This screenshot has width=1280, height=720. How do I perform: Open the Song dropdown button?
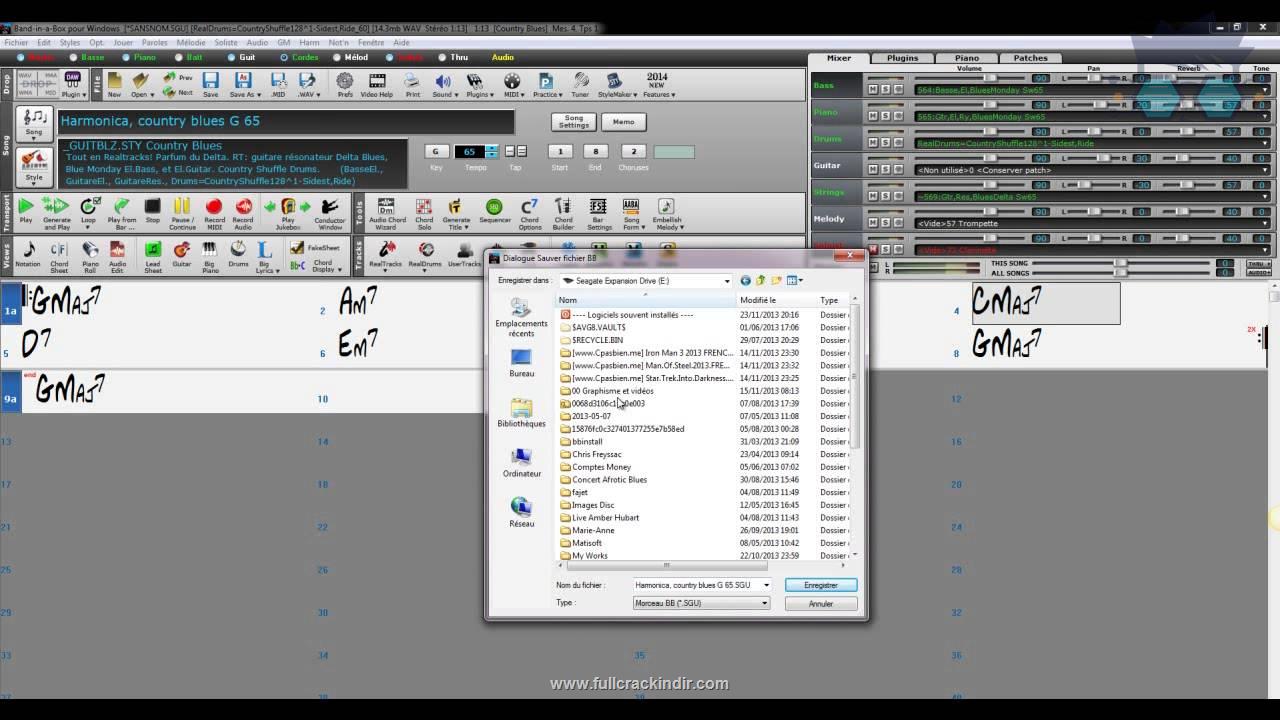click(x=34, y=123)
